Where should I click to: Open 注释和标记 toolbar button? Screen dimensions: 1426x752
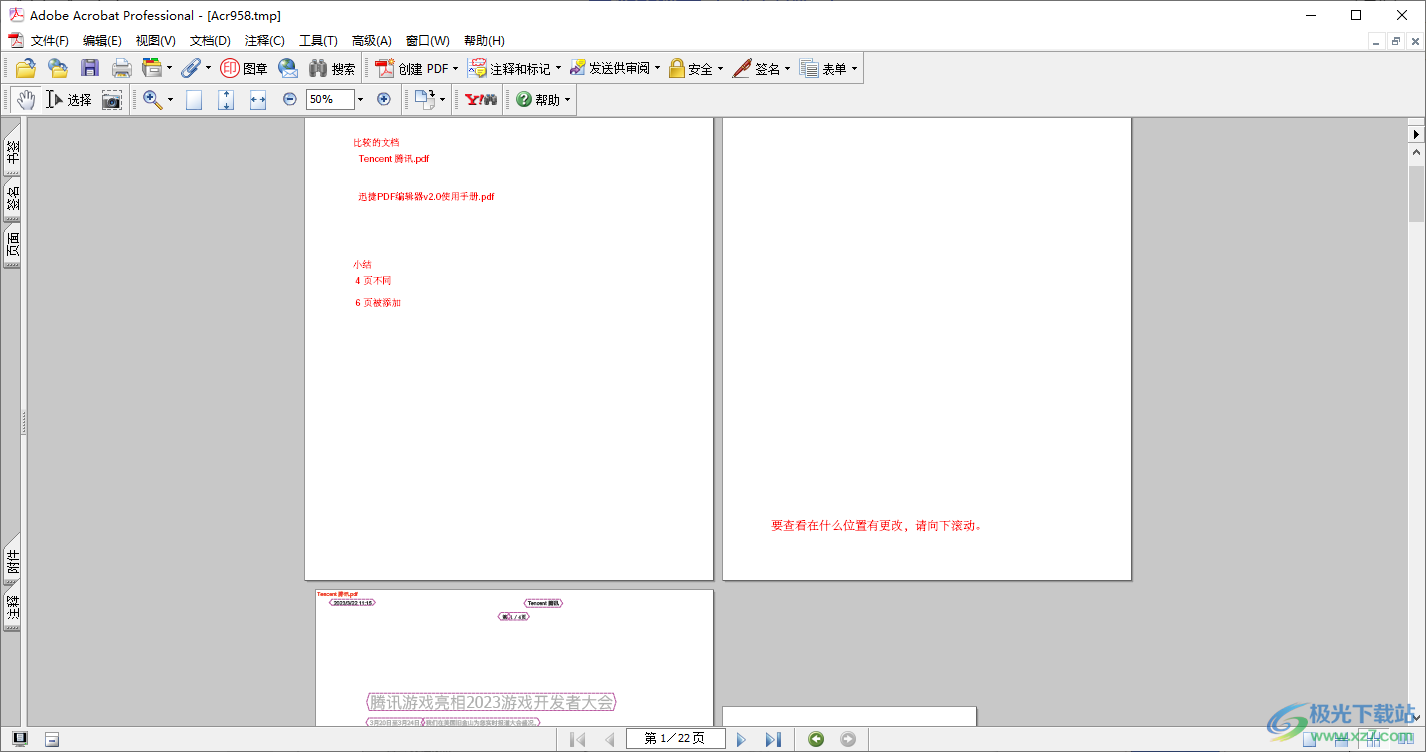[x=509, y=68]
